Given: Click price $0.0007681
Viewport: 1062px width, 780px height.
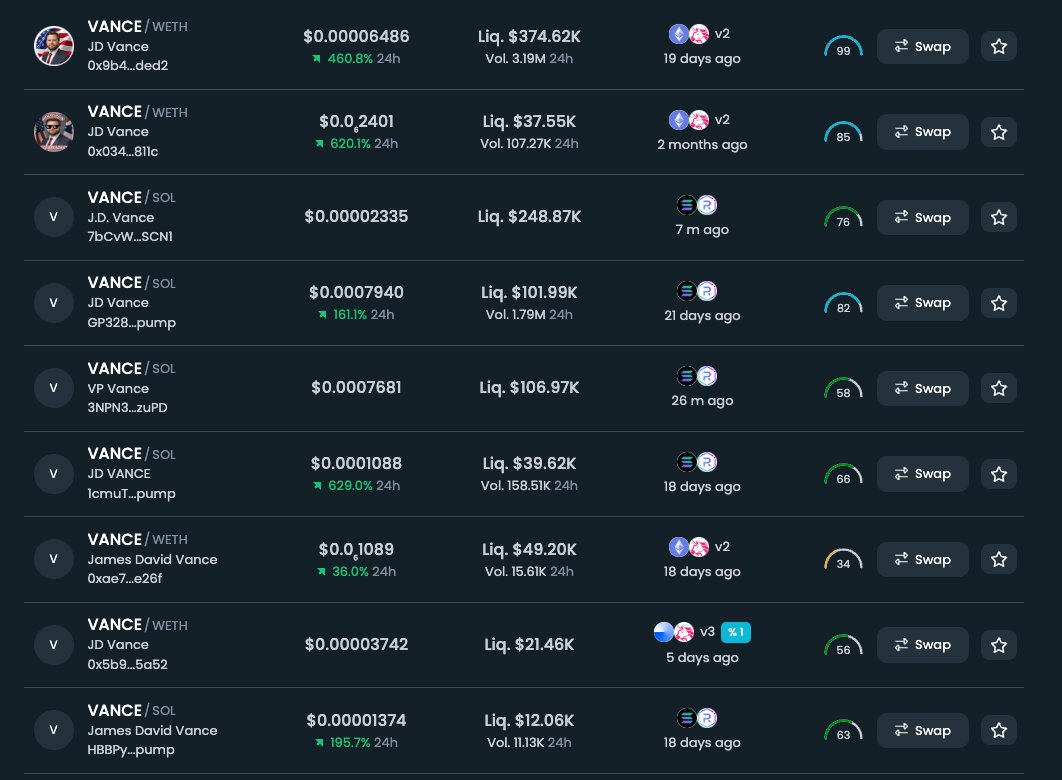Looking at the screenshot, I should click(356, 387).
